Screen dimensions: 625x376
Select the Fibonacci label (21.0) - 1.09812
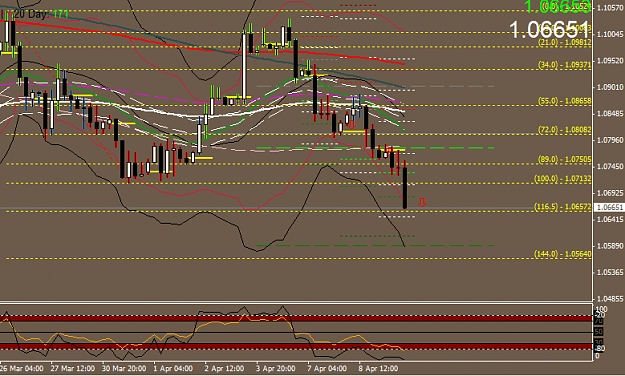[x=564, y=42]
